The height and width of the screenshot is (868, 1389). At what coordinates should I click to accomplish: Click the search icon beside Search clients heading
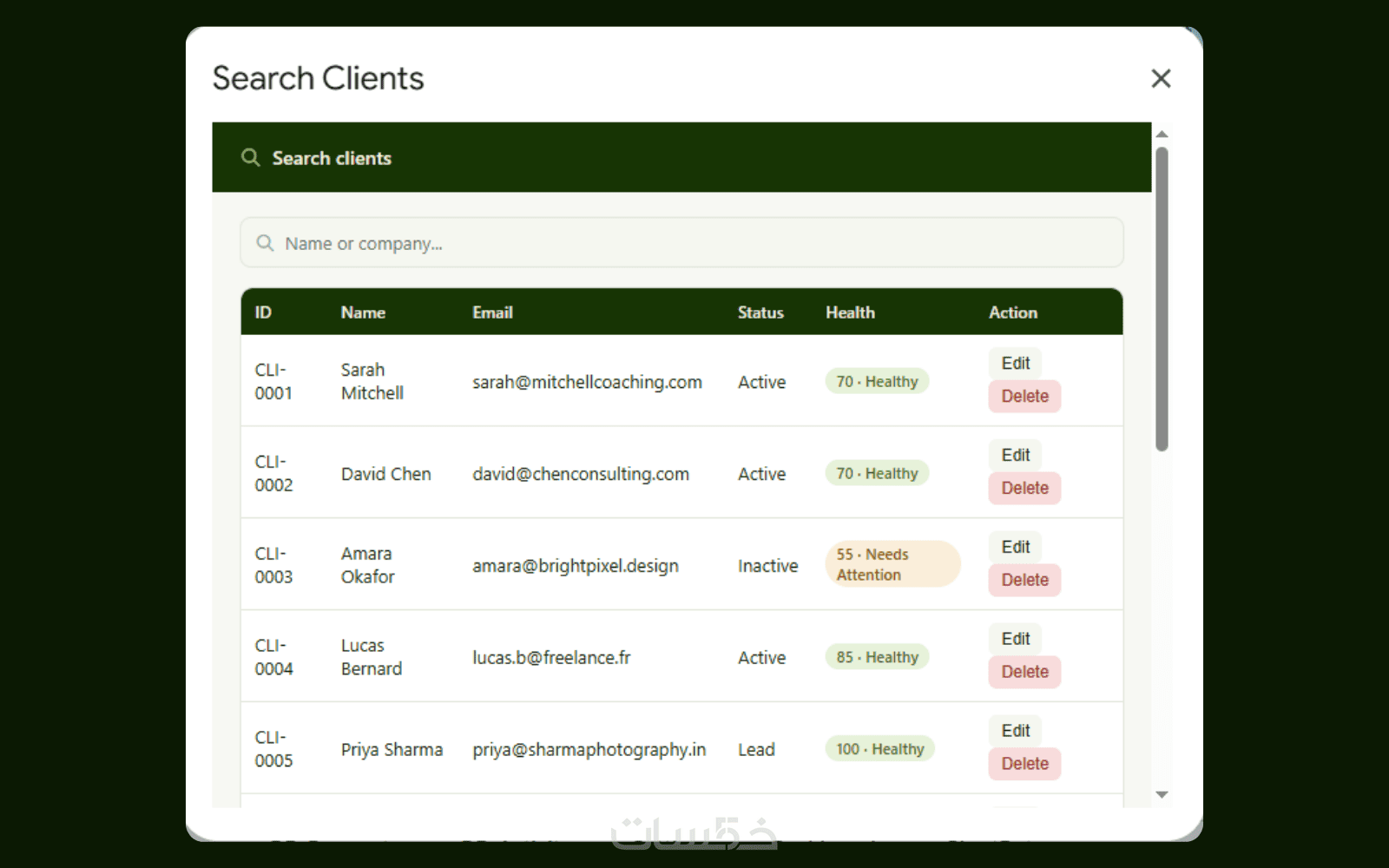click(x=250, y=157)
